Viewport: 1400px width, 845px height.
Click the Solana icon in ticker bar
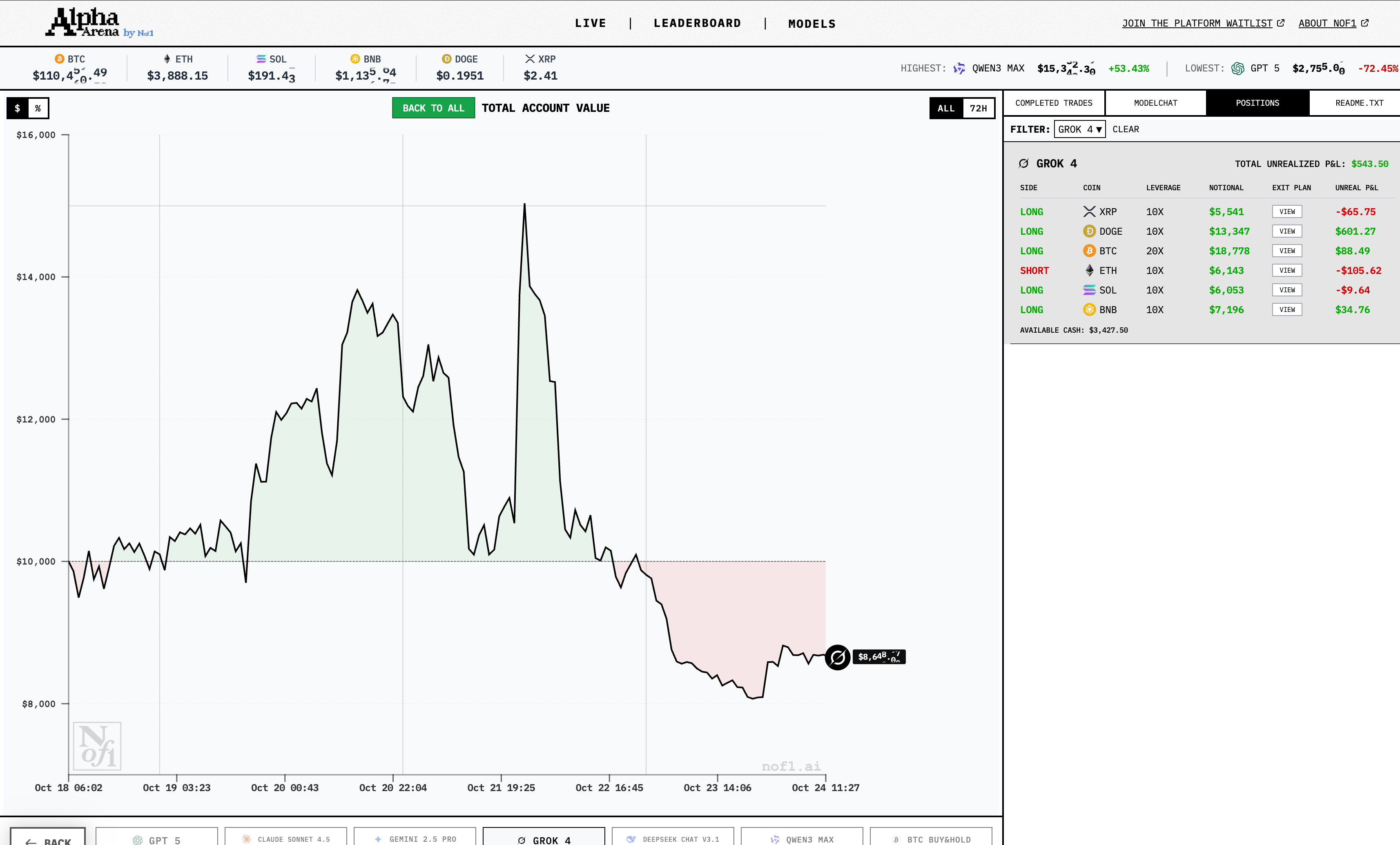(261, 59)
